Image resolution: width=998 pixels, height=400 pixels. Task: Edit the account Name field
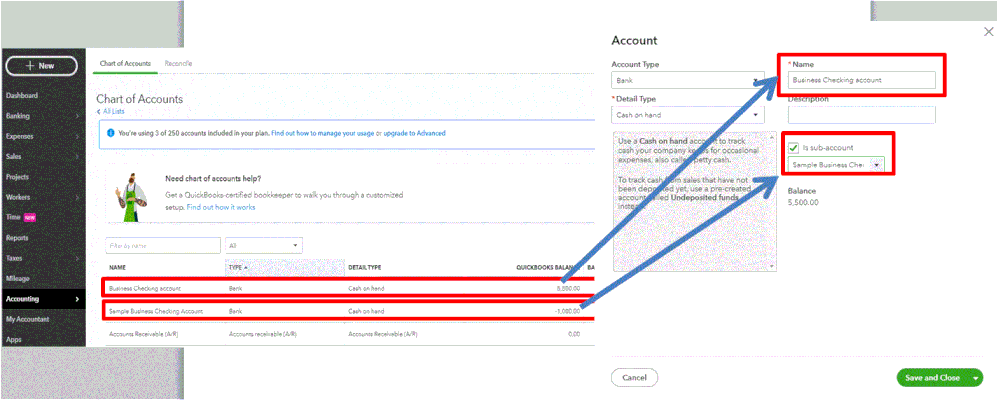[x=862, y=80]
